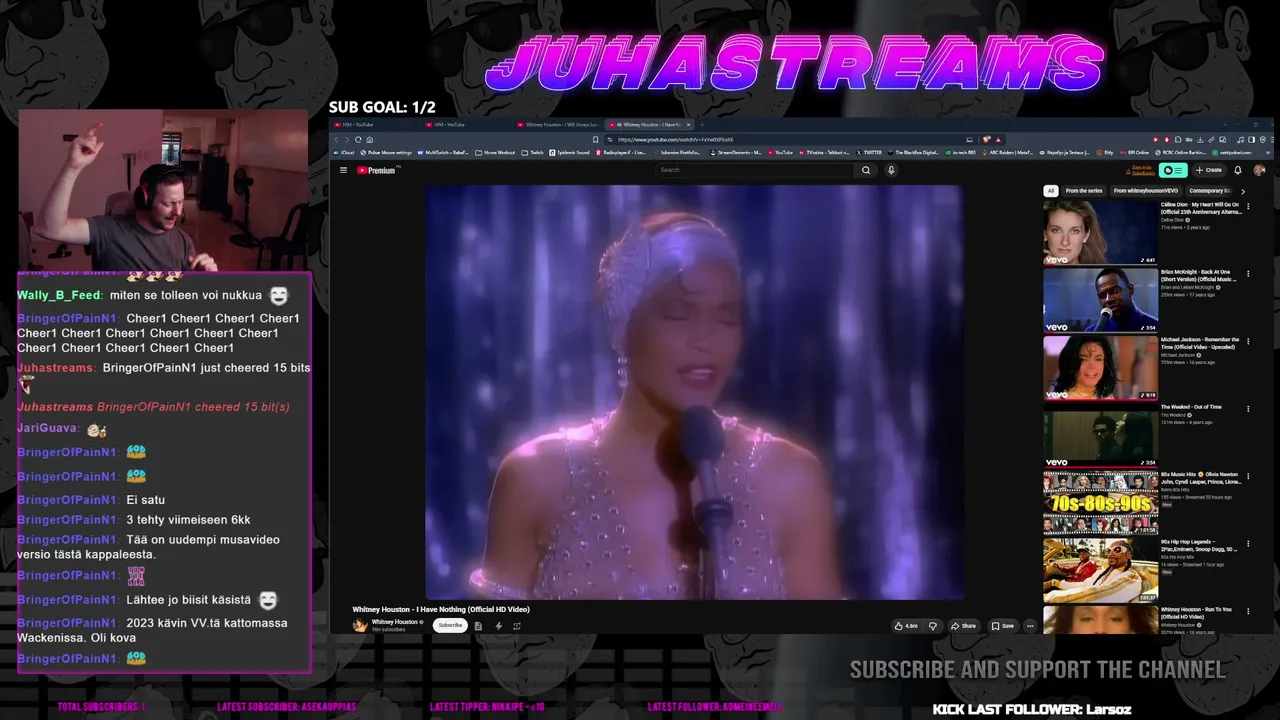Click Wally_B_Feed username in chat
This screenshot has height=720, width=1280.
59,295
